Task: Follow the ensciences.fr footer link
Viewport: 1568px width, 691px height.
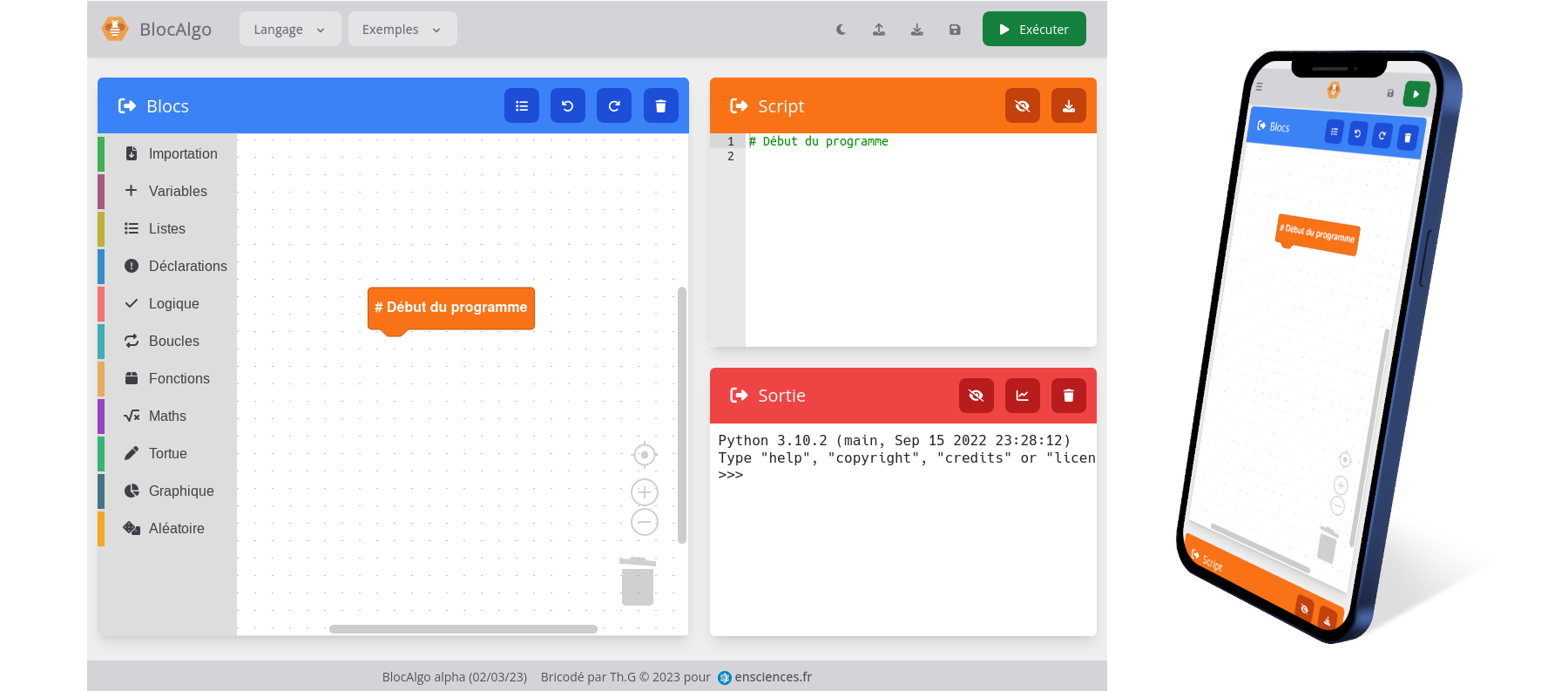Action: coord(772,677)
